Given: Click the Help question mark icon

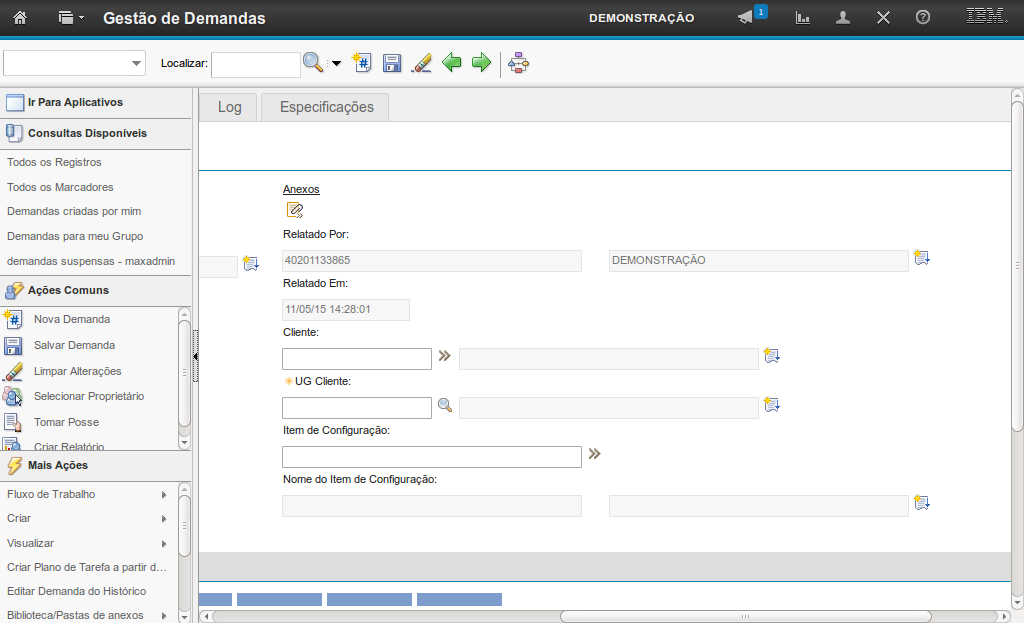Looking at the screenshot, I should pos(923,18).
